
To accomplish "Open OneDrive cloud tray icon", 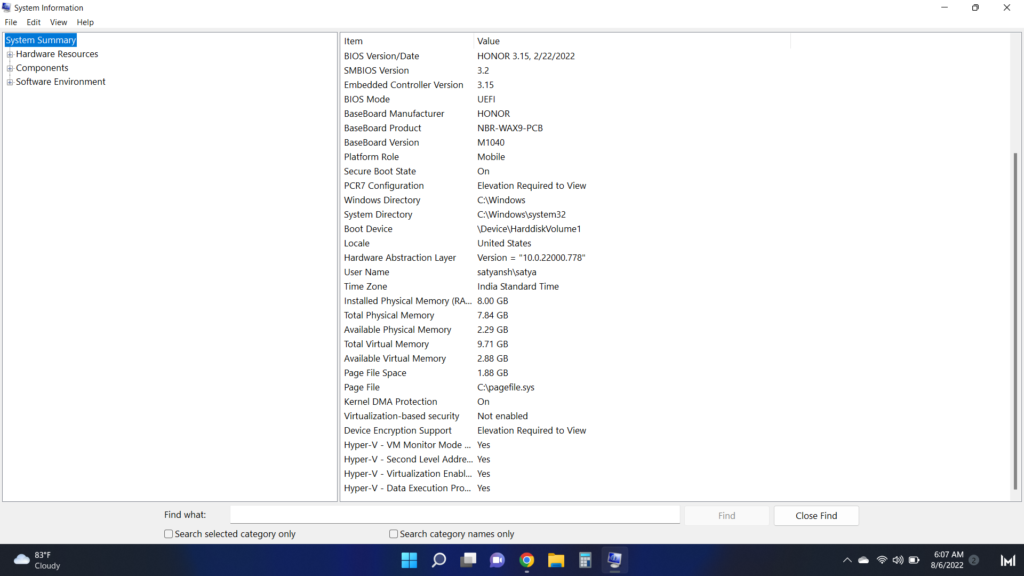I will tap(863, 560).
